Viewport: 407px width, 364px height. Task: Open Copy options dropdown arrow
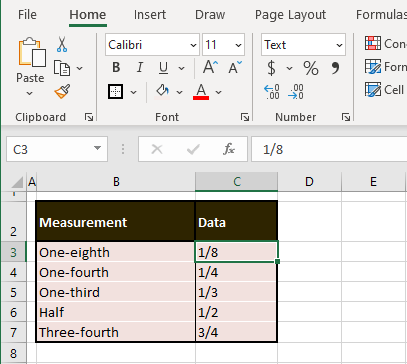click(x=79, y=69)
